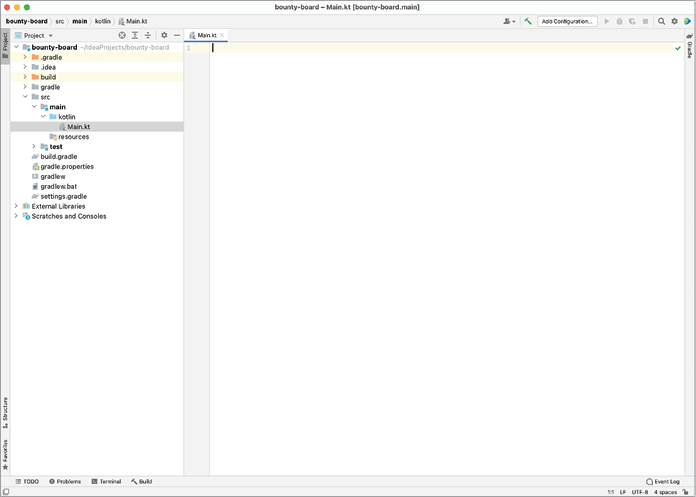Click Select Opened File target icon
Screen dimensions: 696x497
pos(123,35)
